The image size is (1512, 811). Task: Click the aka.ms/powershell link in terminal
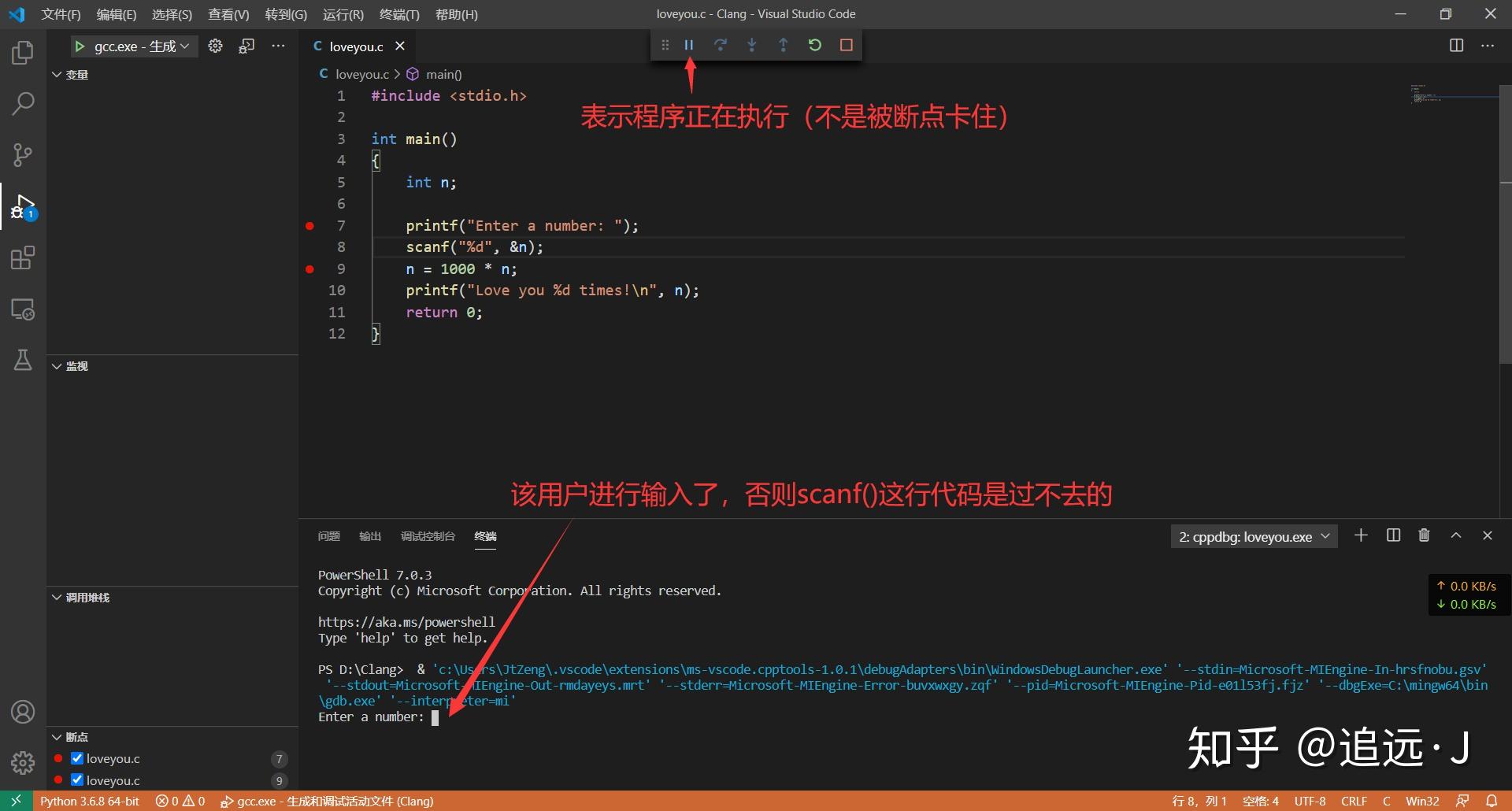(406, 622)
